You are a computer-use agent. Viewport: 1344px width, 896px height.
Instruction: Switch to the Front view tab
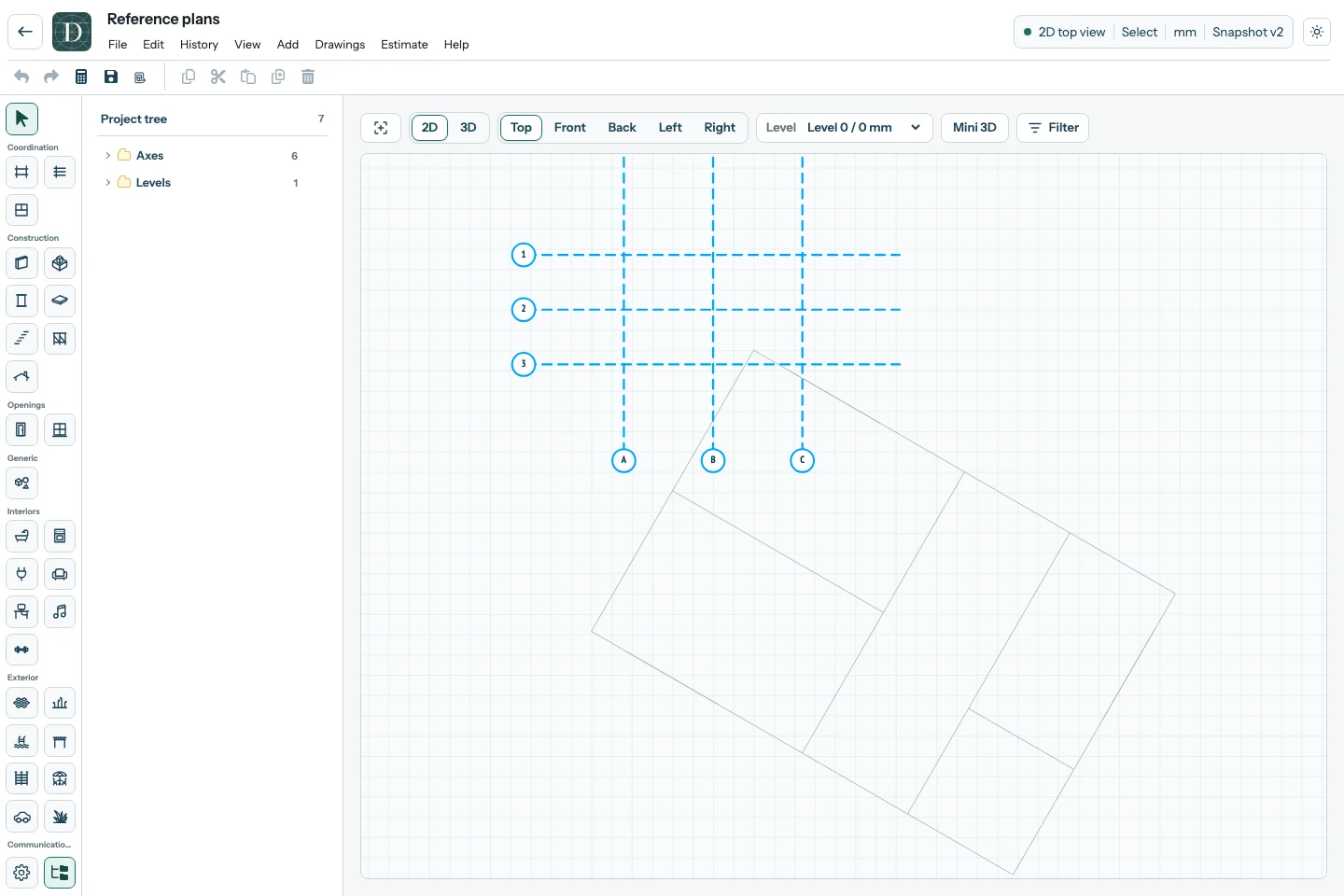tap(570, 128)
